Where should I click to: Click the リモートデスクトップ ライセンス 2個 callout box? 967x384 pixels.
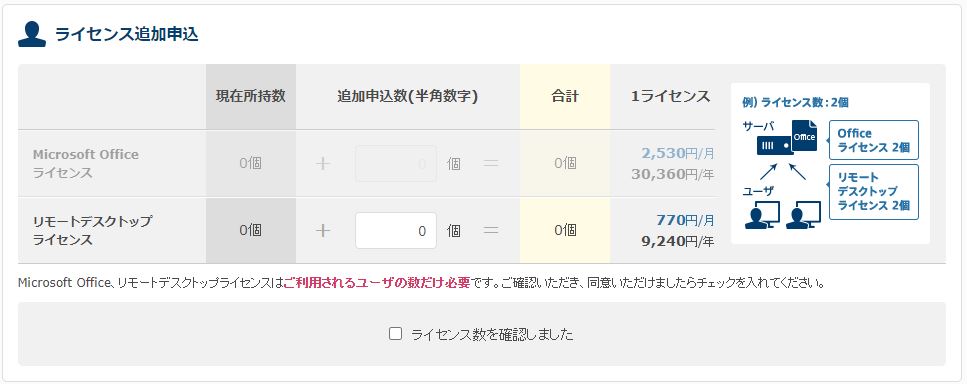[874, 192]
